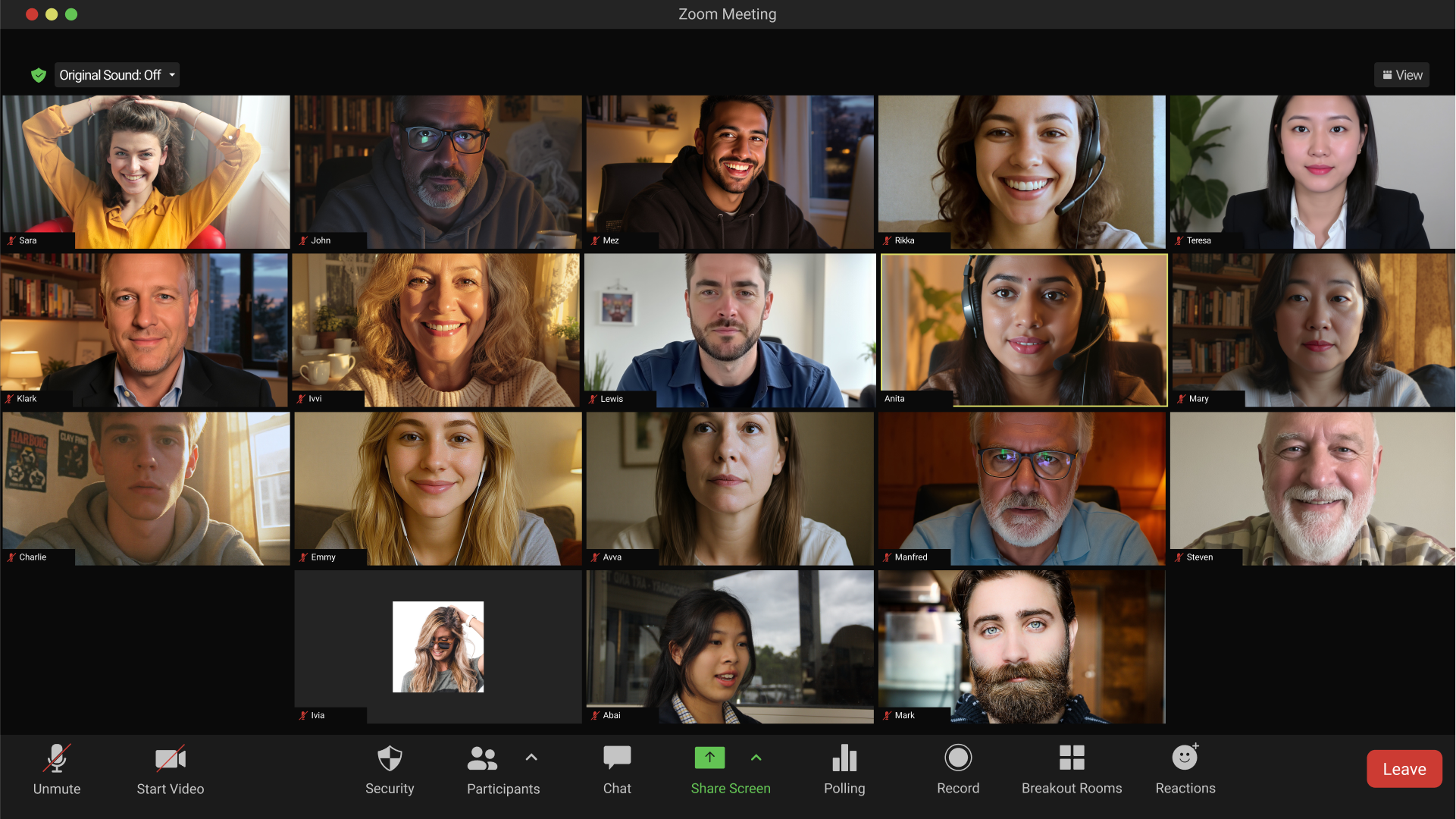The height and width of the screenshot is (819, 1456).
Task: Click the Mark name label
Action: 904,715
